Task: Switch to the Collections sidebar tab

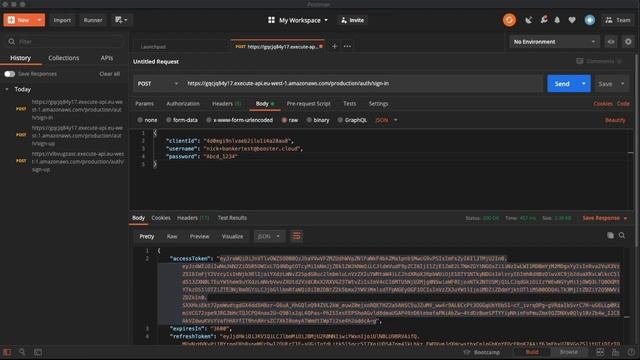Action: [x=64, y=58]
